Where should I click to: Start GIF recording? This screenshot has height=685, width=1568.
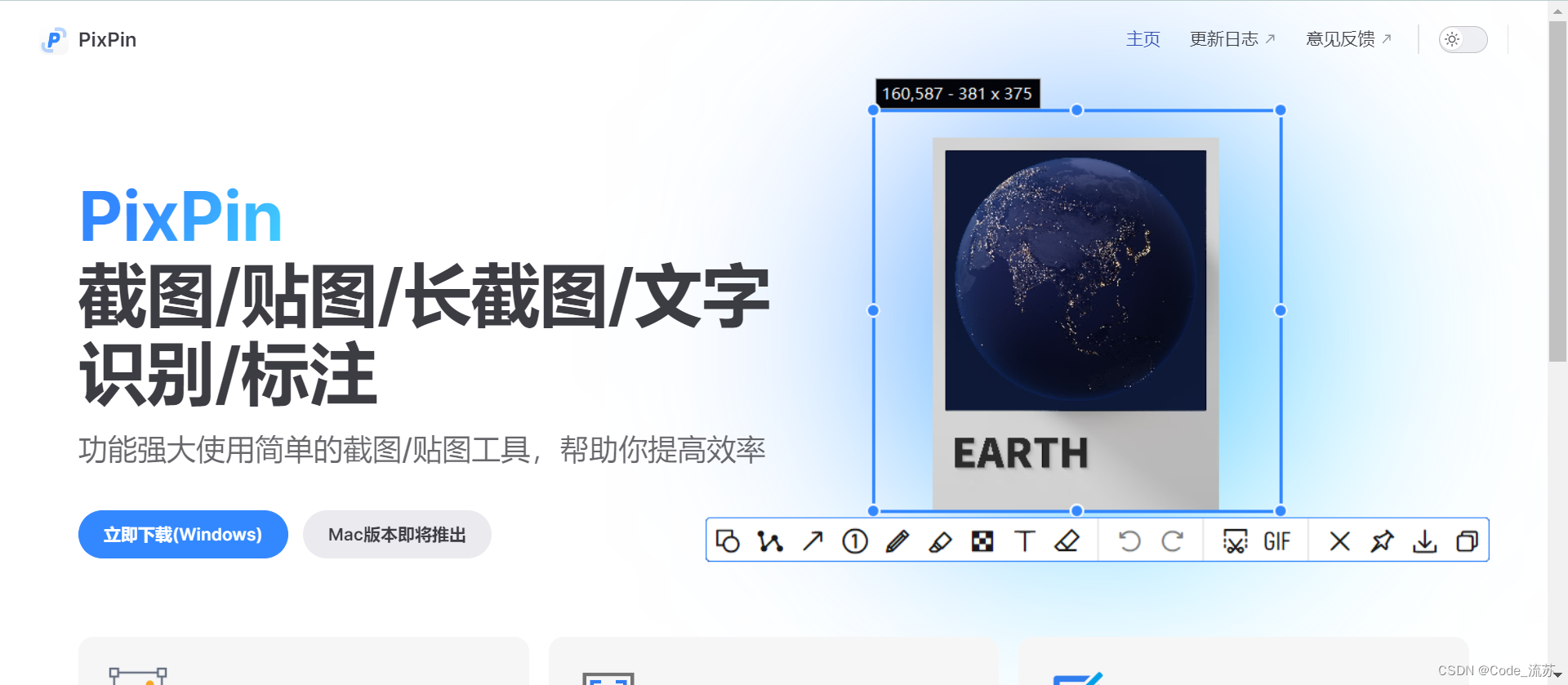pos(1277,541)
